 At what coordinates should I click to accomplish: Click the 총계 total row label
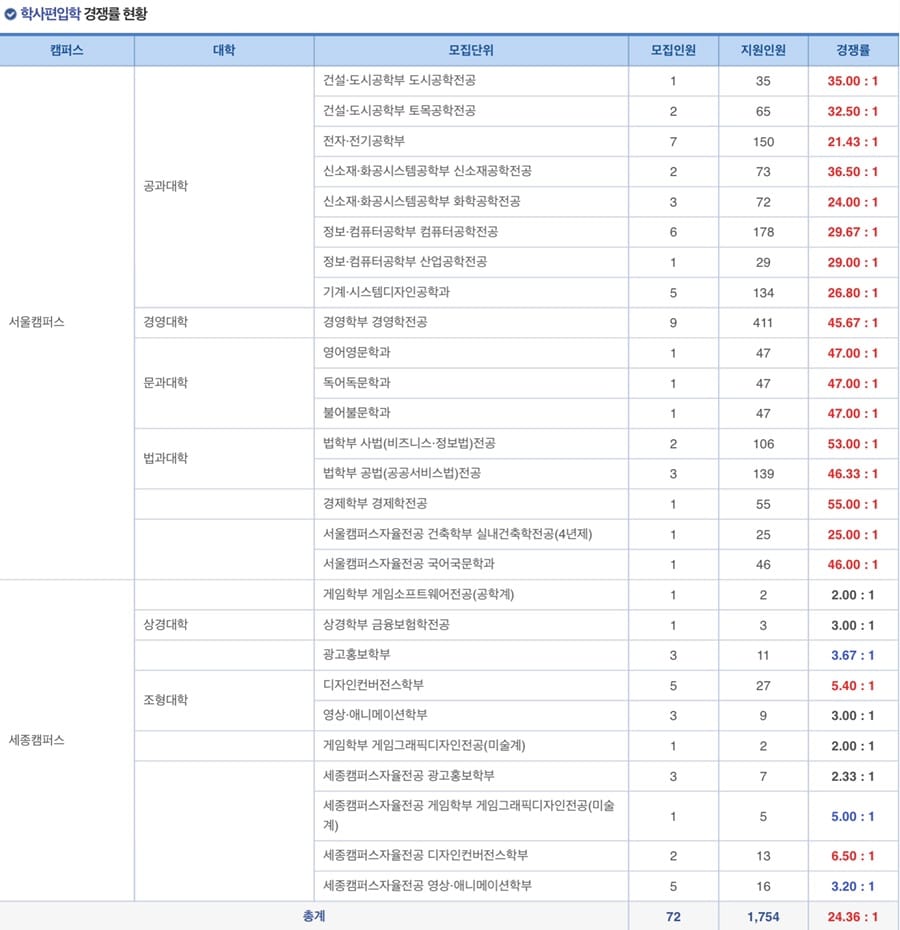coord(314,916)
